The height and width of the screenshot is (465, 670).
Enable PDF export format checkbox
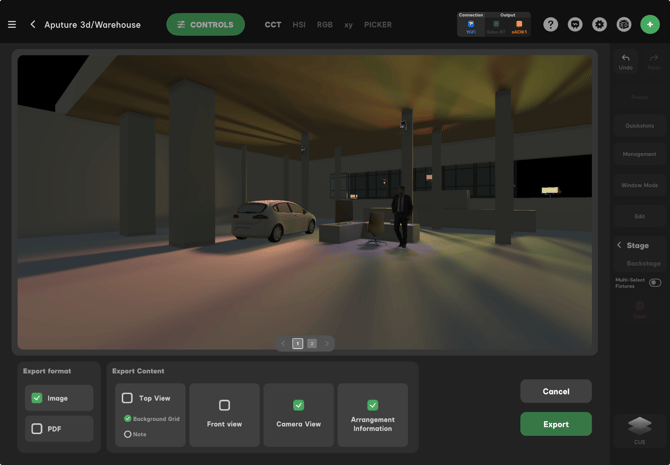pos(37,429)
